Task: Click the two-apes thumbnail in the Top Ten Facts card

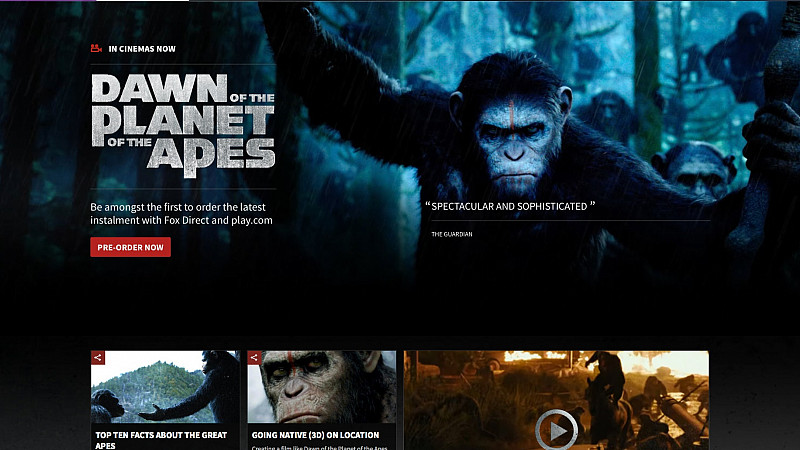Action: [165, 387]
